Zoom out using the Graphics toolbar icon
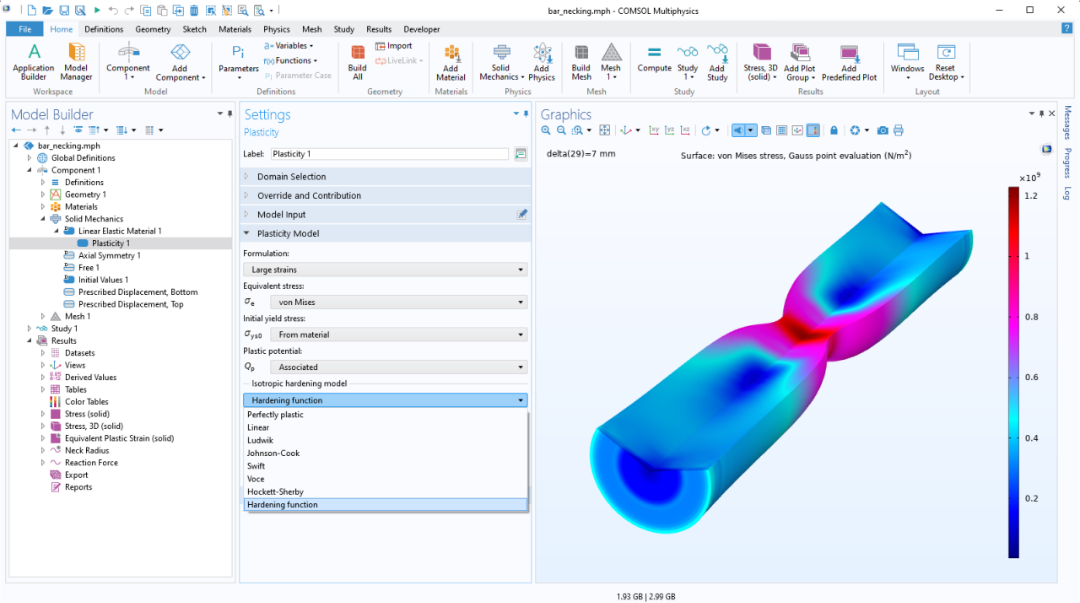1080x603 pixels. pos(561,130)
